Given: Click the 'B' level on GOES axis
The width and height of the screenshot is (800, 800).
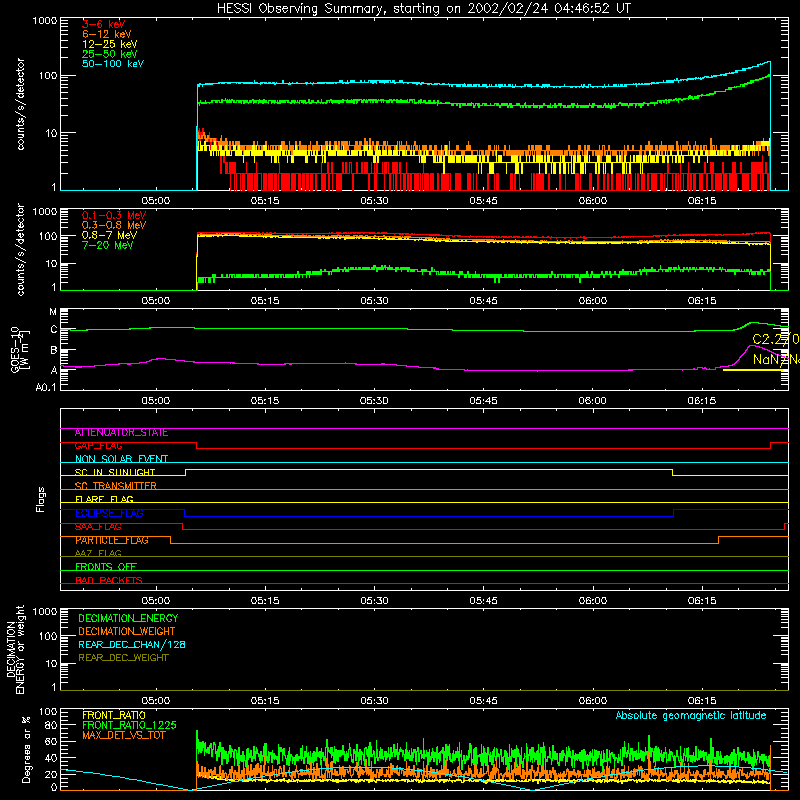Looking at the screenshot, I should [x=54, y=350].
